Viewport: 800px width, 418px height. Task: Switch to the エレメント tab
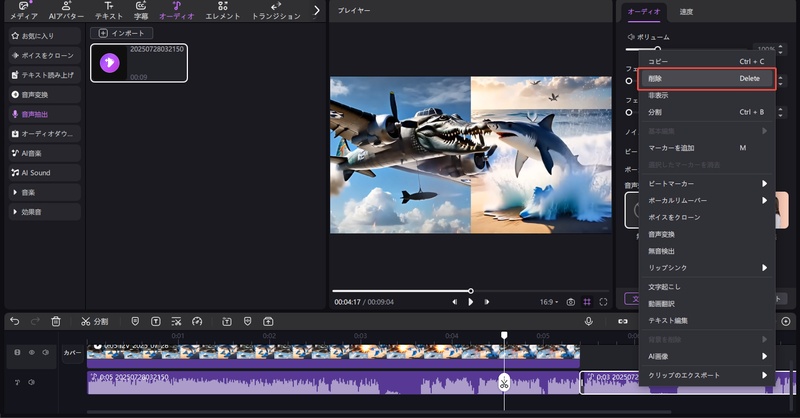[x=222, y=11]
